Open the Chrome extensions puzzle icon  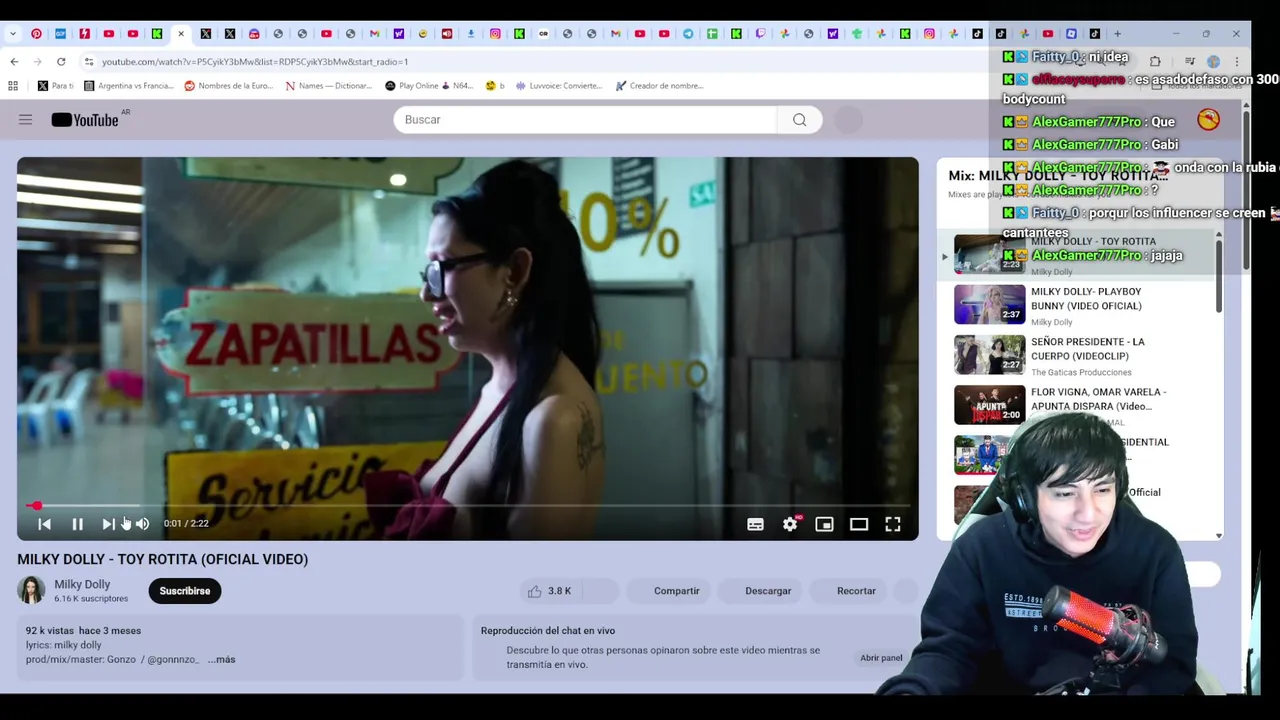tap(1155, 61)
